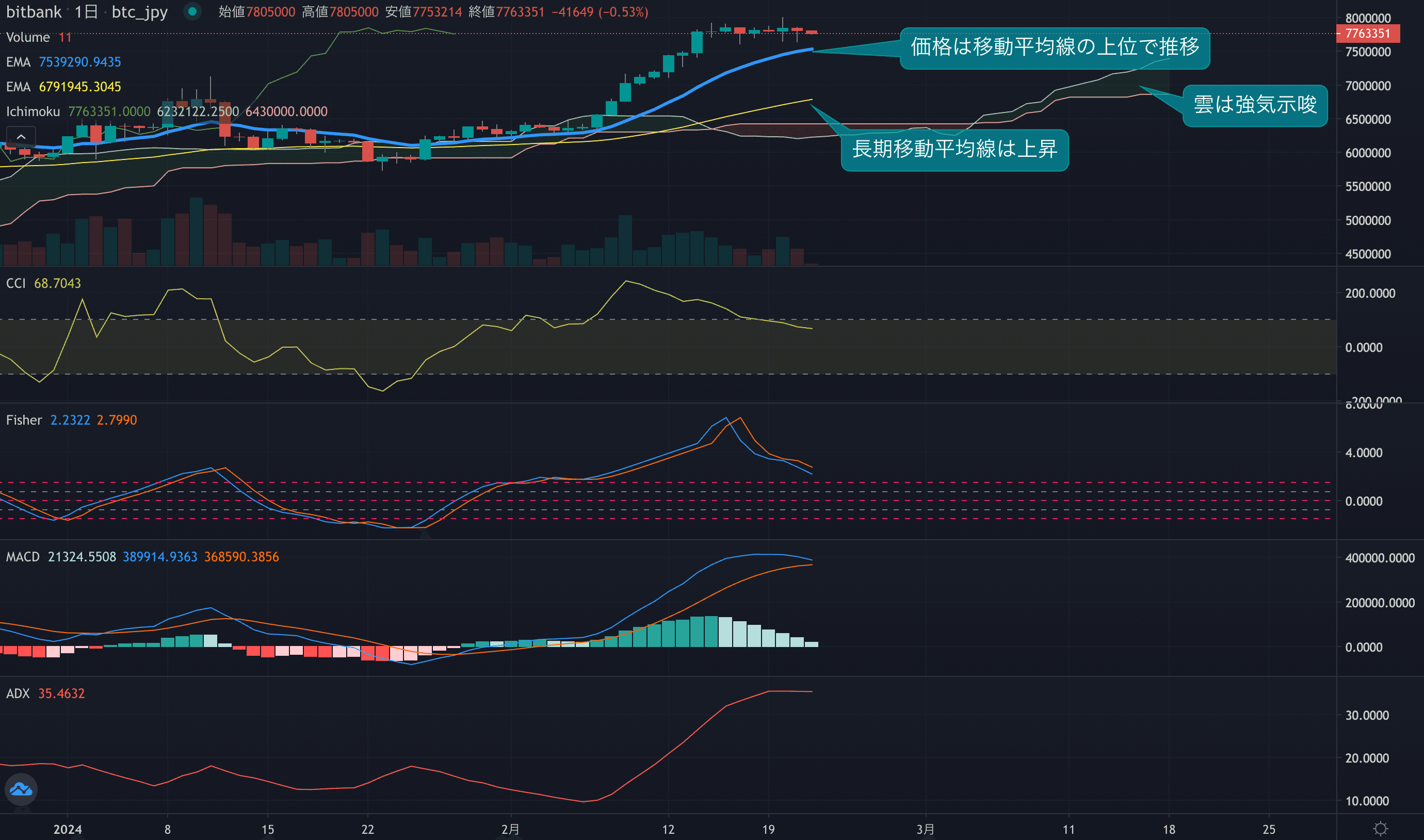Collapse the indicator legend with chevron button
This screenshot has width=1424, height=840.
click(21, 137)
